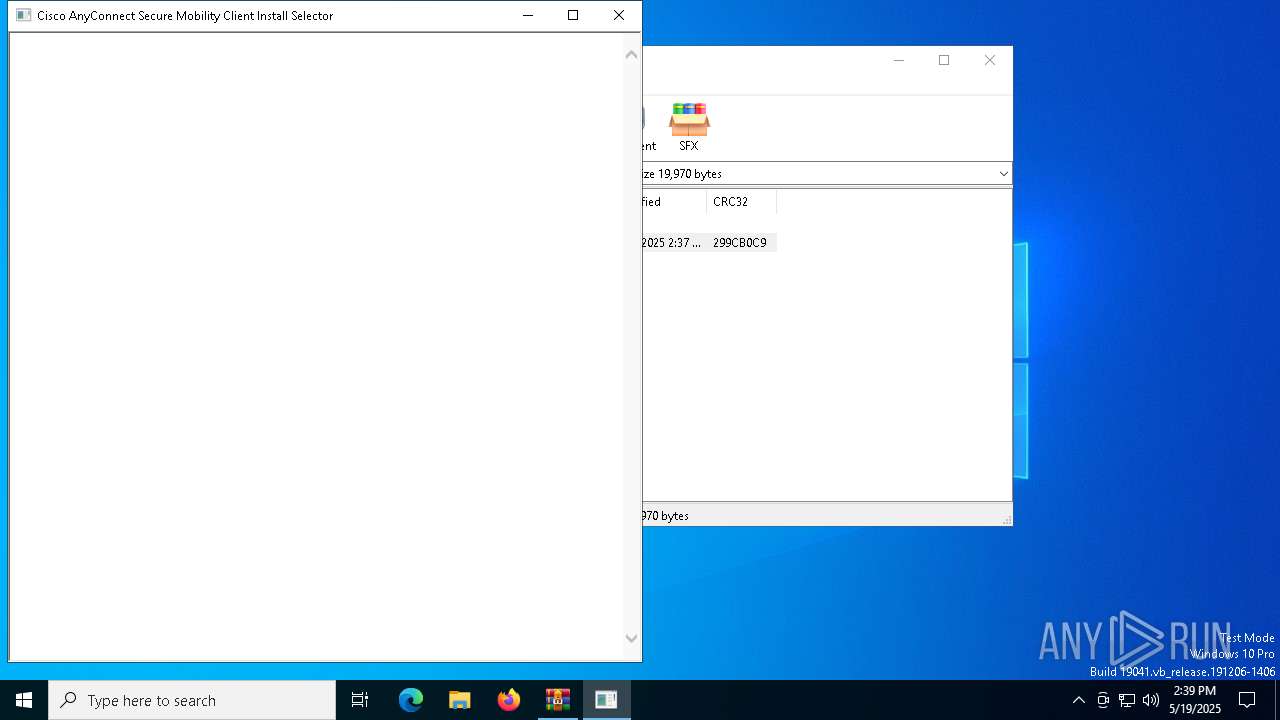The height and width of the screenshot is (720, 1280).
Task: Open the Windows Start menu
Action: [x=24, y=700]
